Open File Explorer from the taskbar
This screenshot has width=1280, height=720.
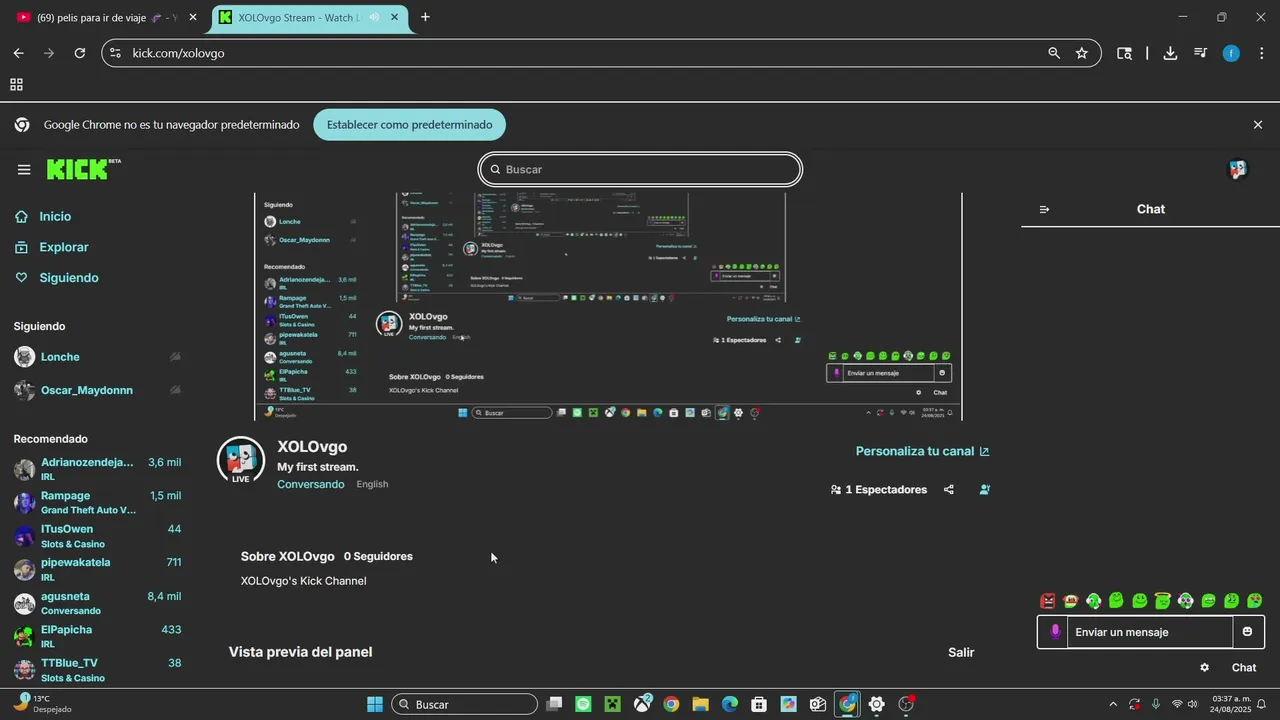pyautogui.click(x=700, y=704)
